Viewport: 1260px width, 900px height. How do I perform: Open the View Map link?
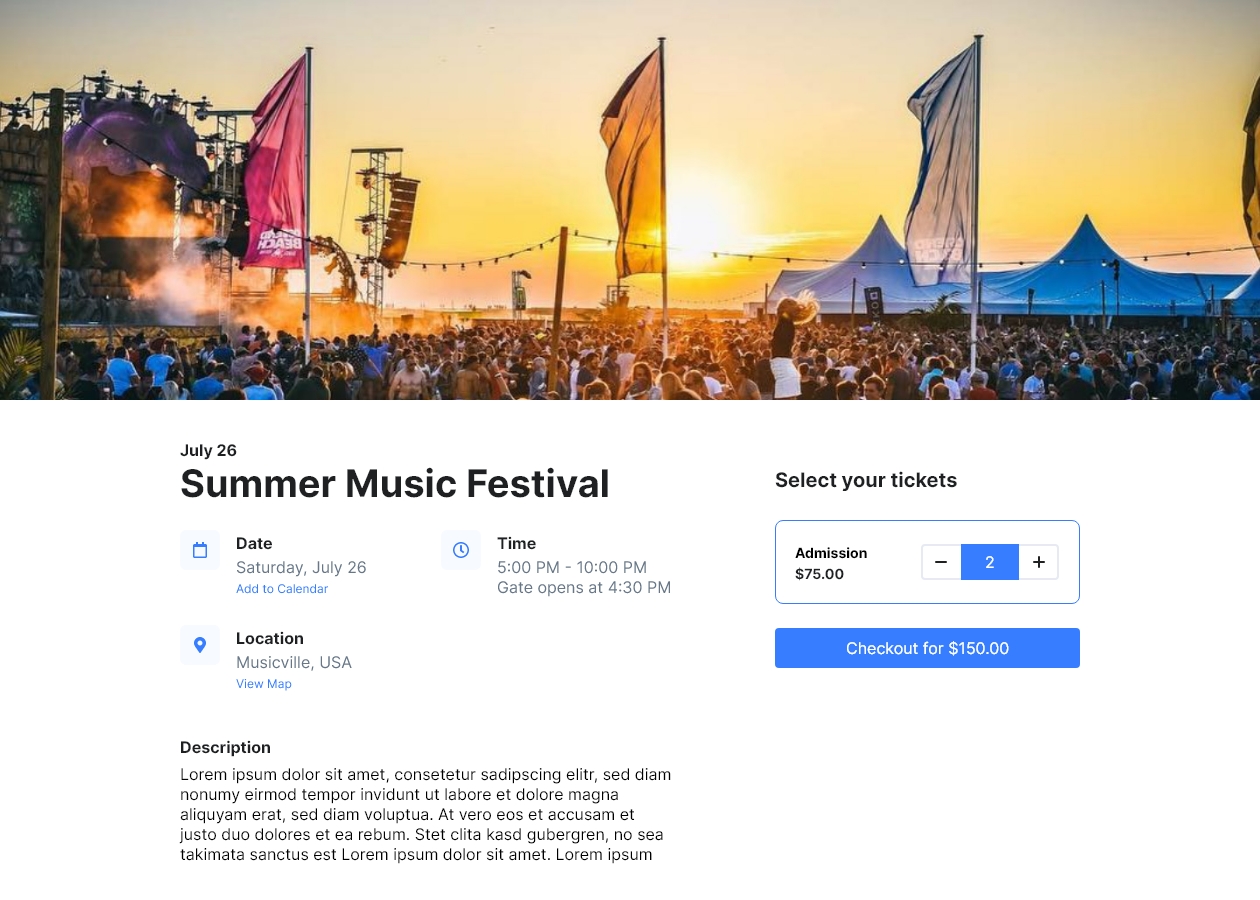click(264, 684)
